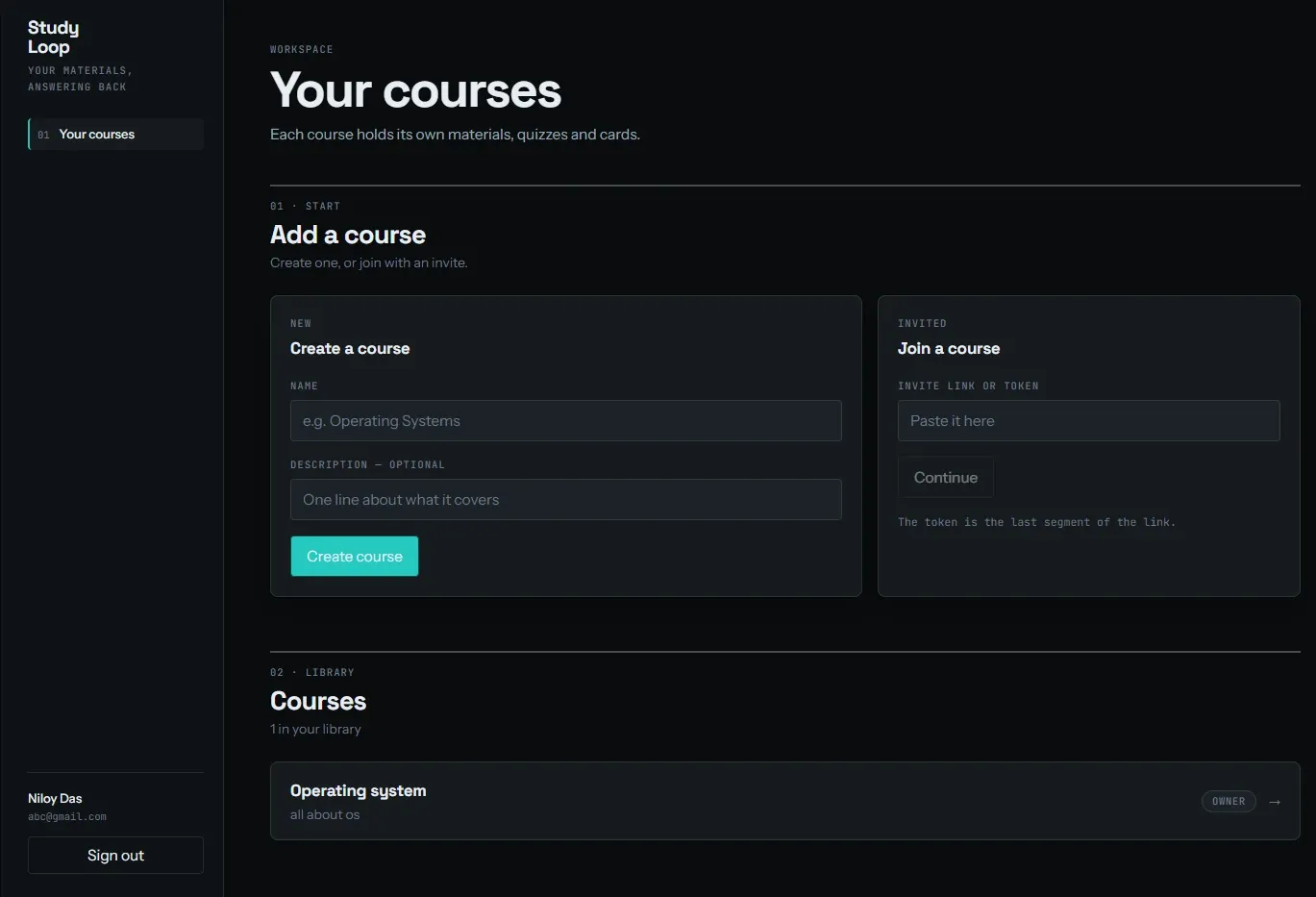Click the '1 in your library' text

point(315,730)
